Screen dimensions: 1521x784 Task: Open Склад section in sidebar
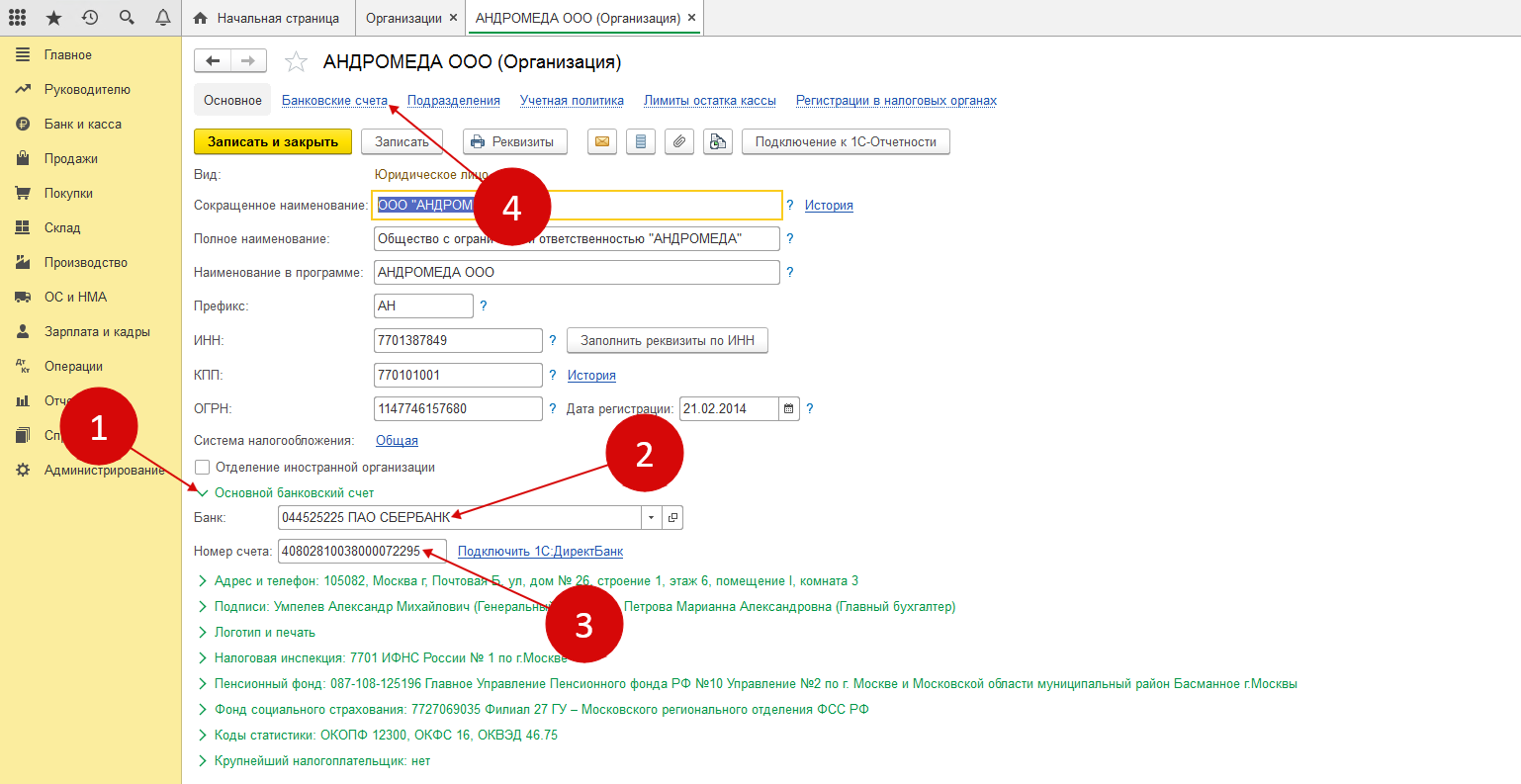coord(62,228)
